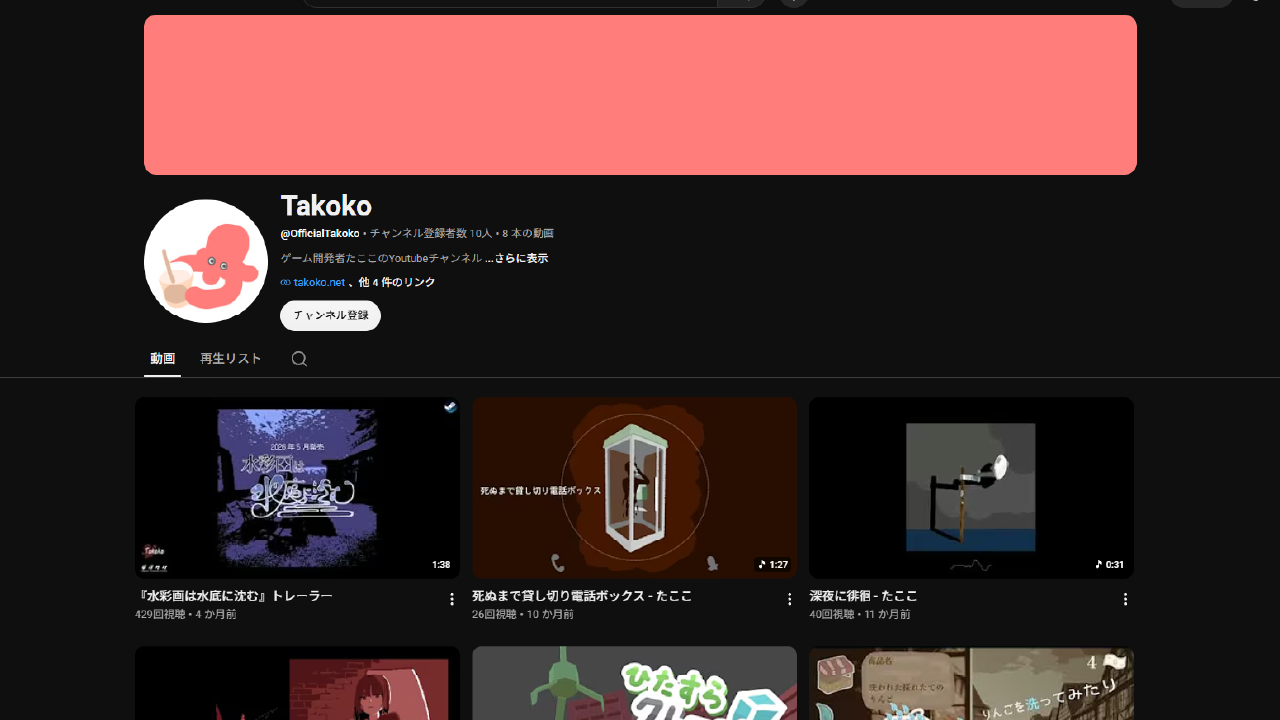1280x720 pixels.
Task: Click the Takoko channel name heading
Action: coord(326,206)
